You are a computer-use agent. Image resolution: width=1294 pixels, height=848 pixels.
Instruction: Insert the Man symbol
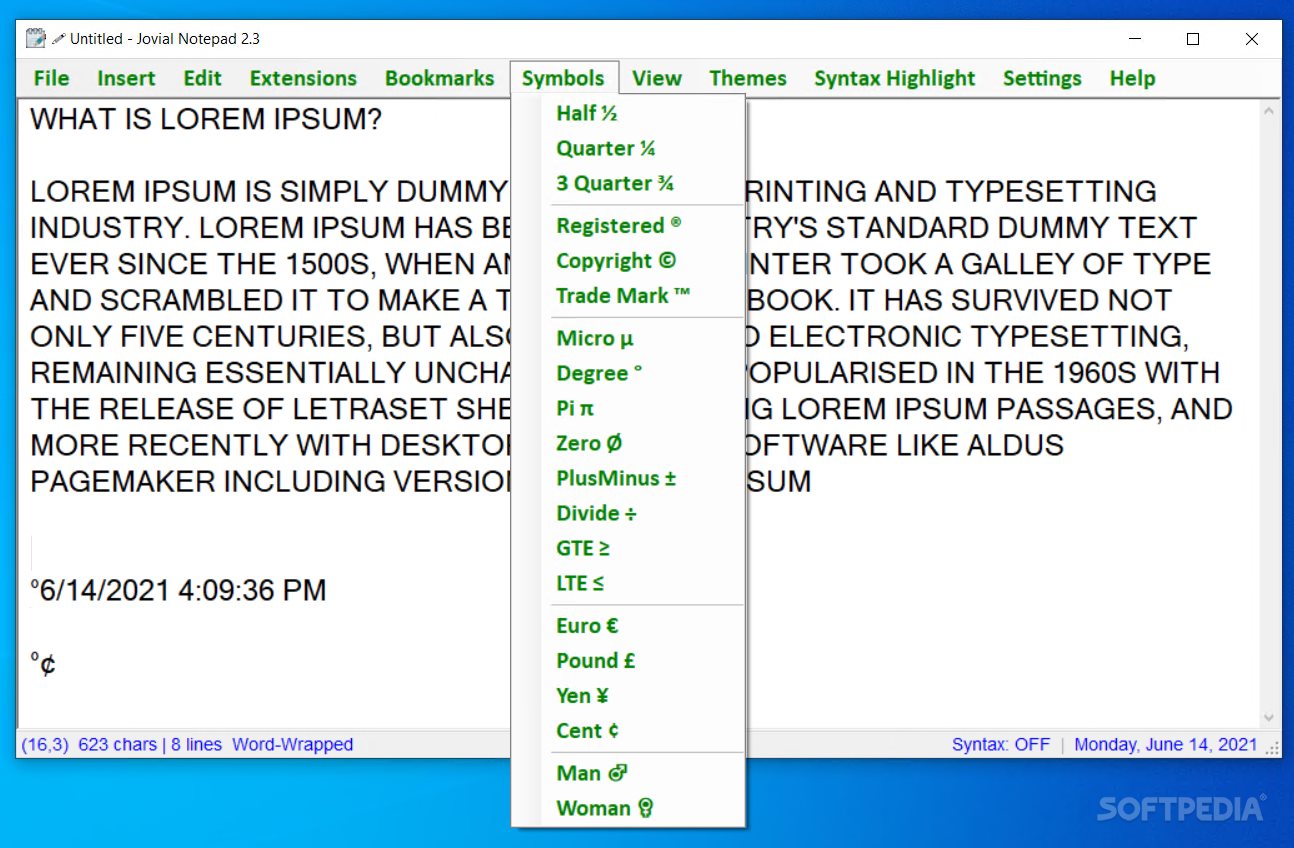pos(628,773)
